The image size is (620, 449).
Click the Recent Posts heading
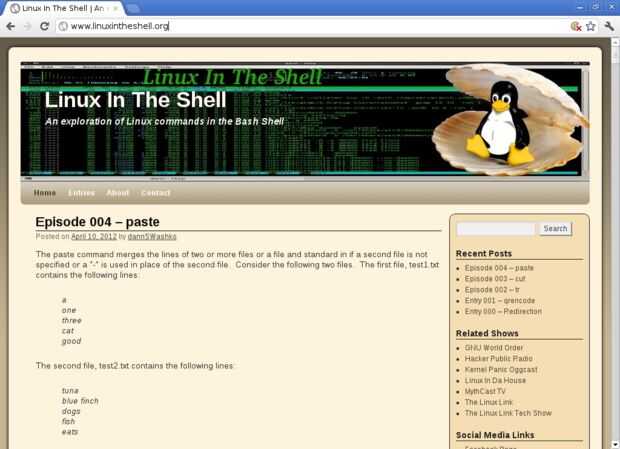pyautogui.click(x=484, y=253)
